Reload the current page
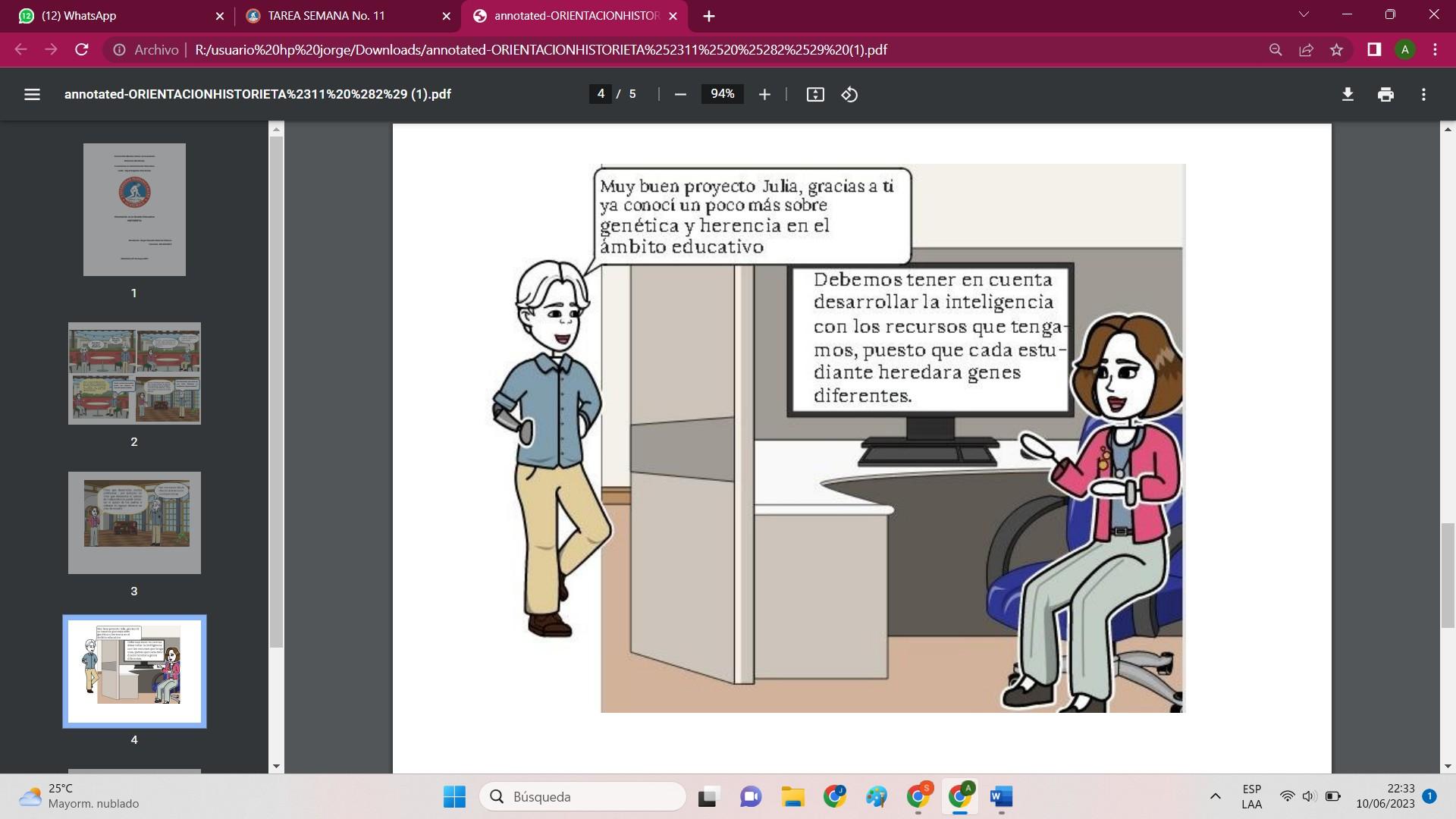Image resolution: width=1456 pixels, height=819 pixels. click(x=82, y=50)
